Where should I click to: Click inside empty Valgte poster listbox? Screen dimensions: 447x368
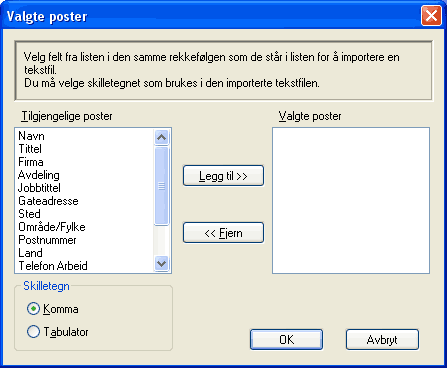point(351,200)
